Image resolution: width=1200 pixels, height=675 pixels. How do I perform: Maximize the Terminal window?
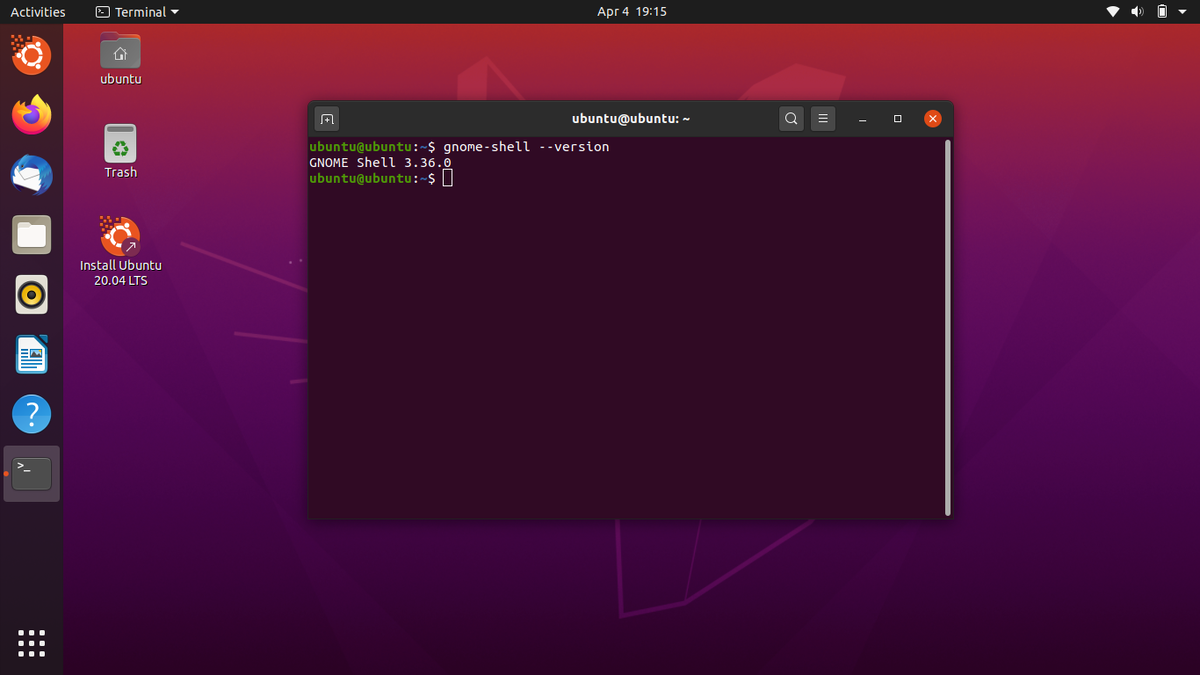pos(898,119)
